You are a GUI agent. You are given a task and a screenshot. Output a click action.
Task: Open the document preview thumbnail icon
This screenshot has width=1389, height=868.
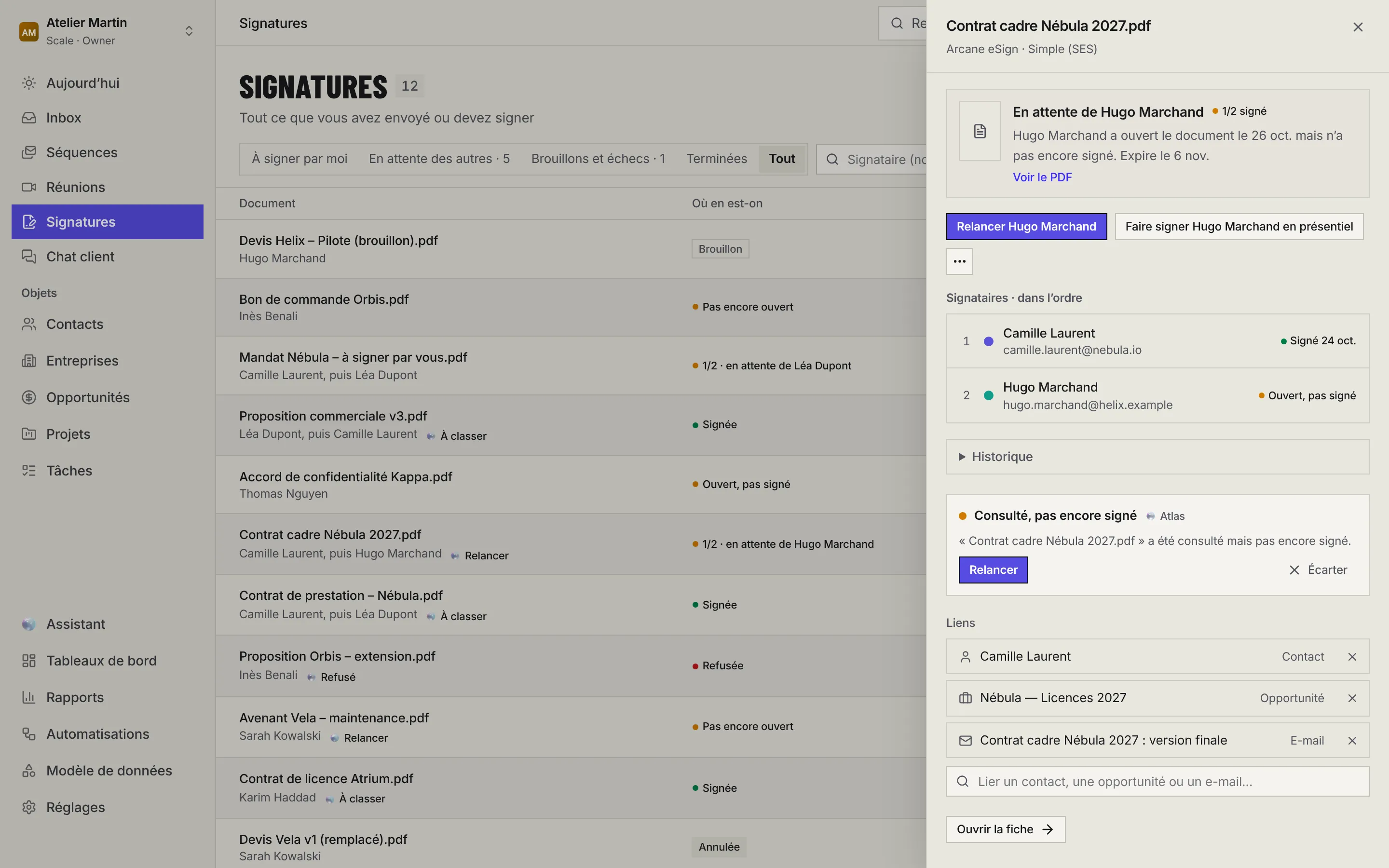pyautogui.click(x=980, y=132)
